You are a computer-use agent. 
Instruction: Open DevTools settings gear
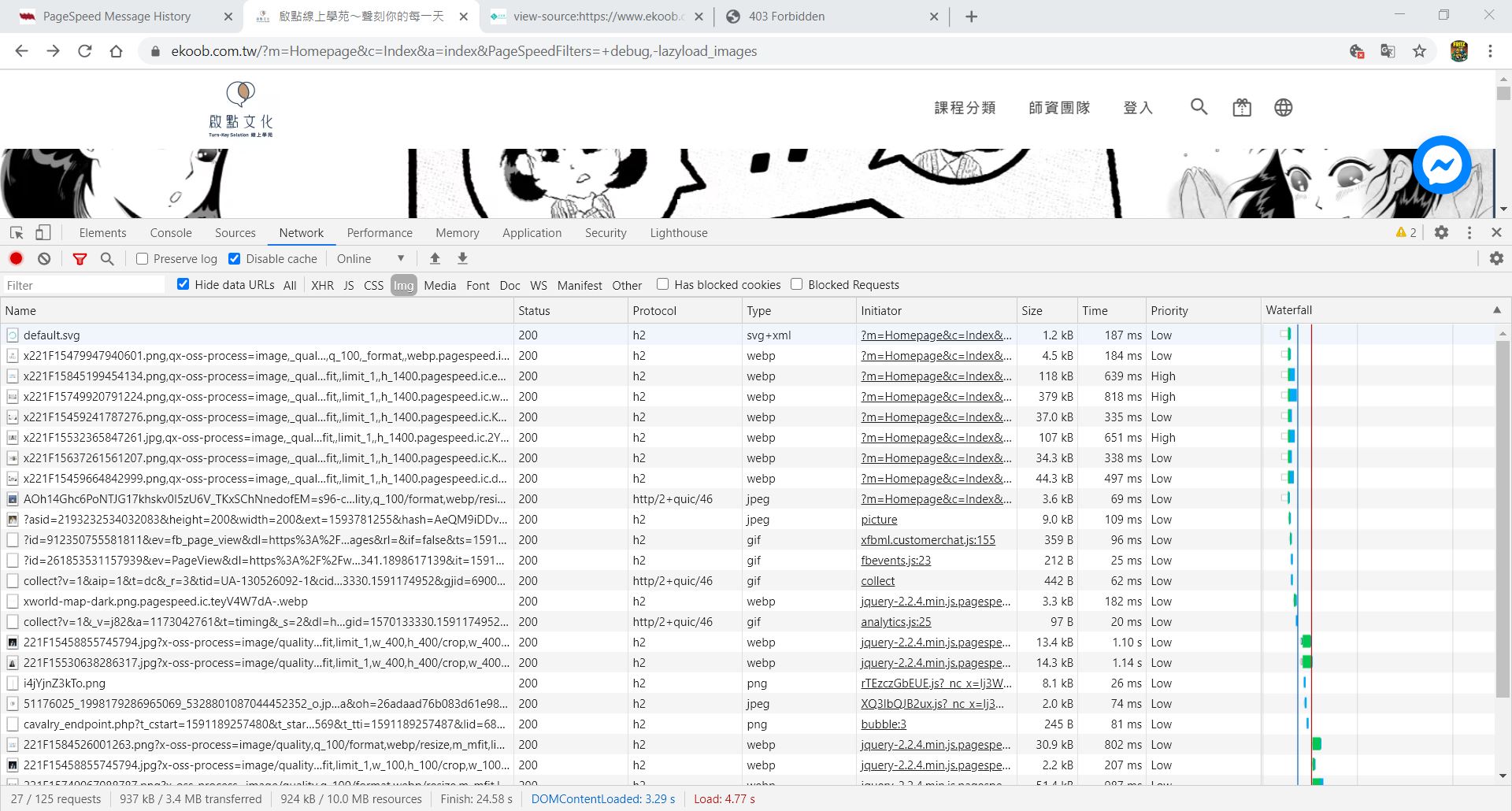click(1441, 232)
